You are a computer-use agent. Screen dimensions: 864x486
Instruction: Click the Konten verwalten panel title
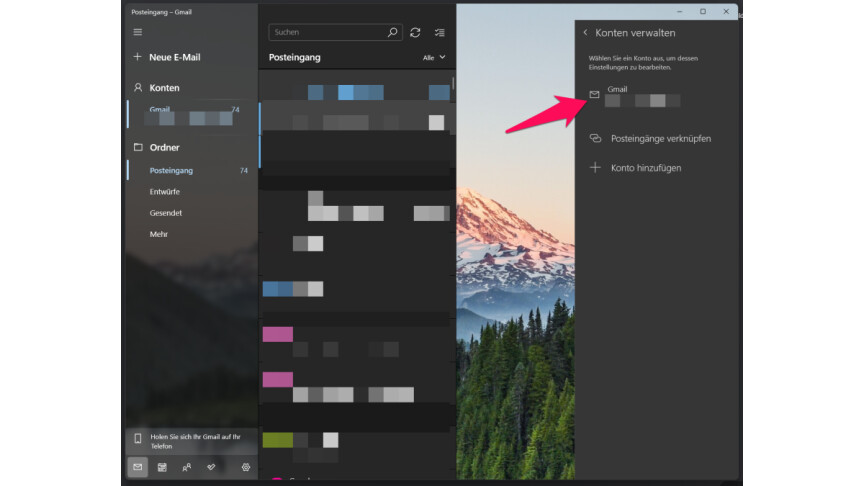tap(635, 33)
